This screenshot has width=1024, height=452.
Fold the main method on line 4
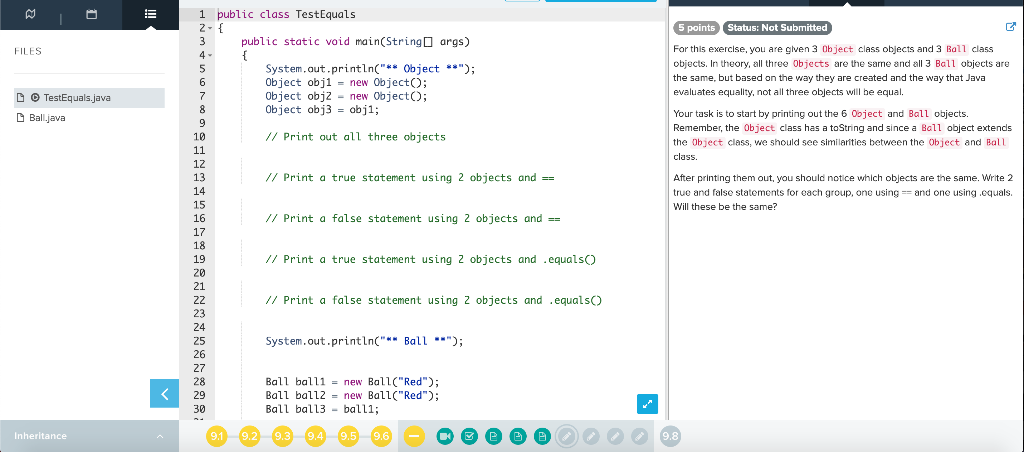[210, 56]
